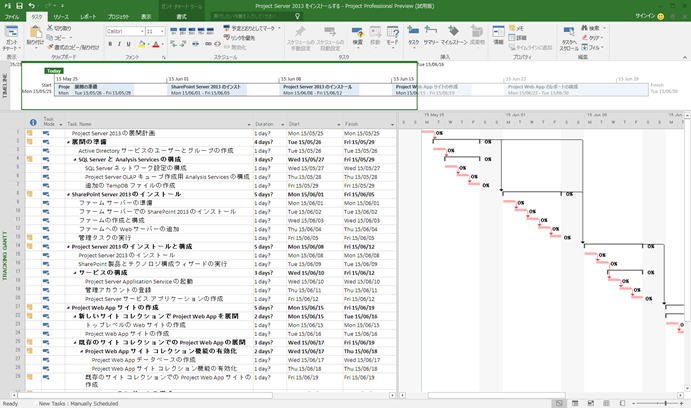The width and height of the screenshot is (691, 408).
Task: Collapse SharePoint Server 2013 のインストール summary task
Action: point(68,195)
